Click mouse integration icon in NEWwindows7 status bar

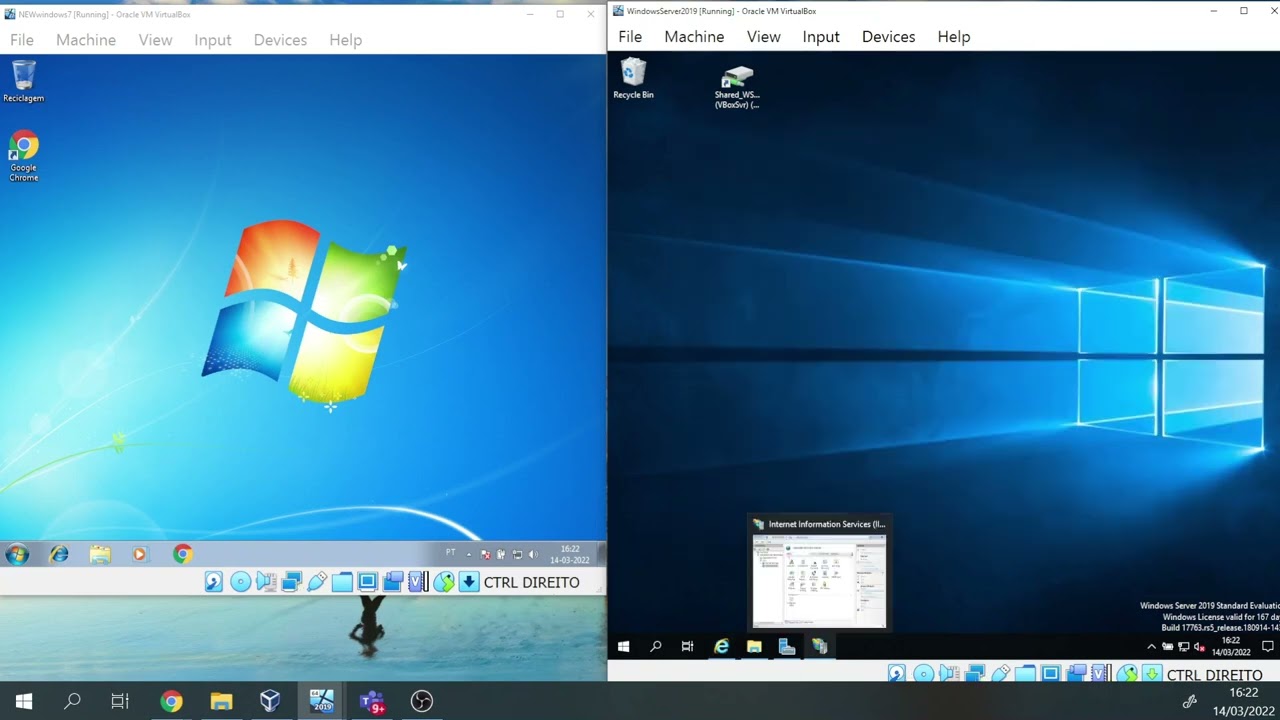tap(443, 582)
